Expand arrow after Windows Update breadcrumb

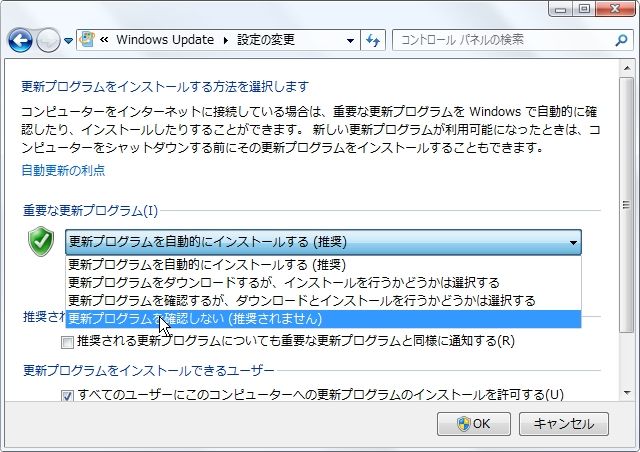point(226,40)
